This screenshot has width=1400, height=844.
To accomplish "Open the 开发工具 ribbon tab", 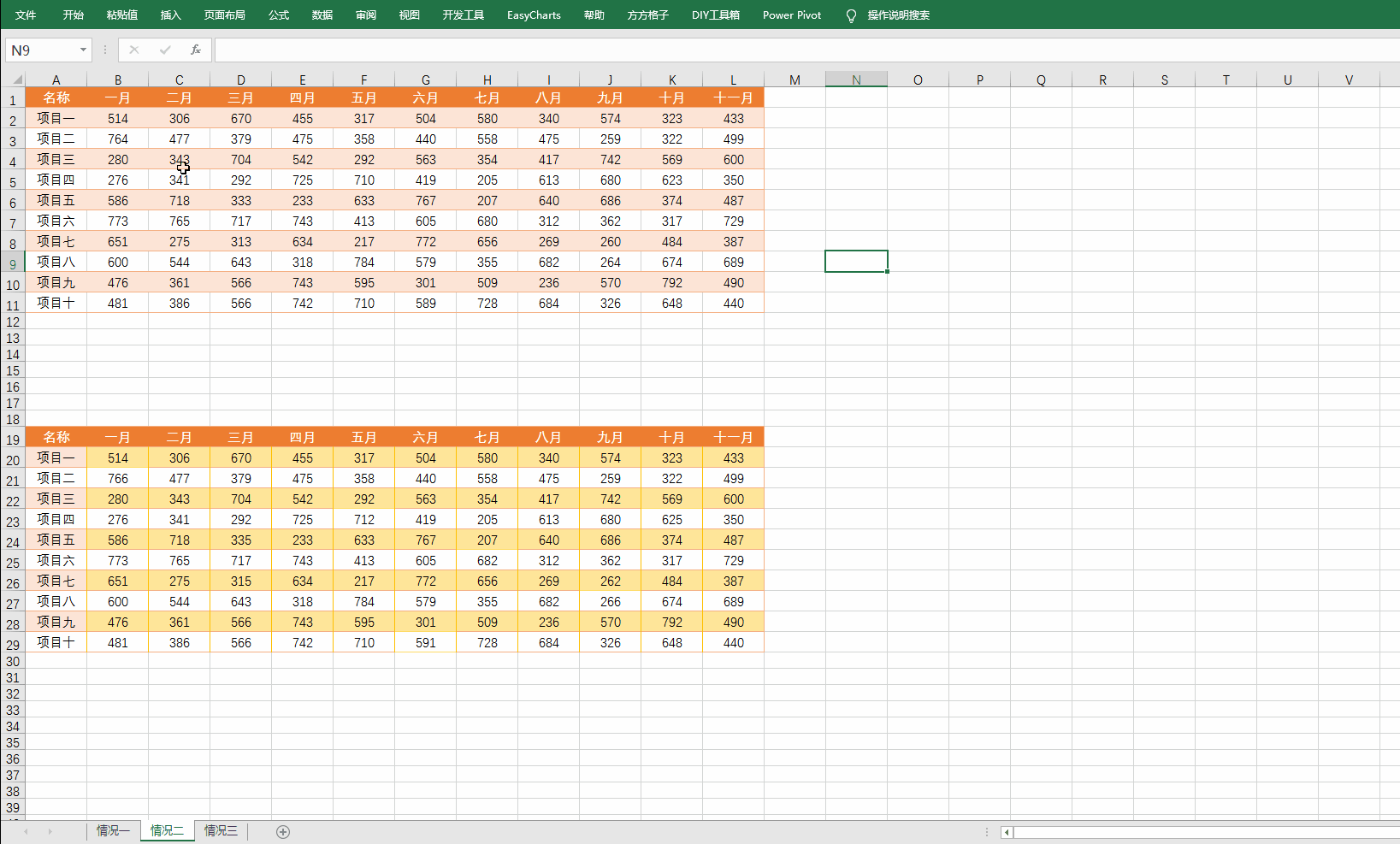I will [464, 15].
